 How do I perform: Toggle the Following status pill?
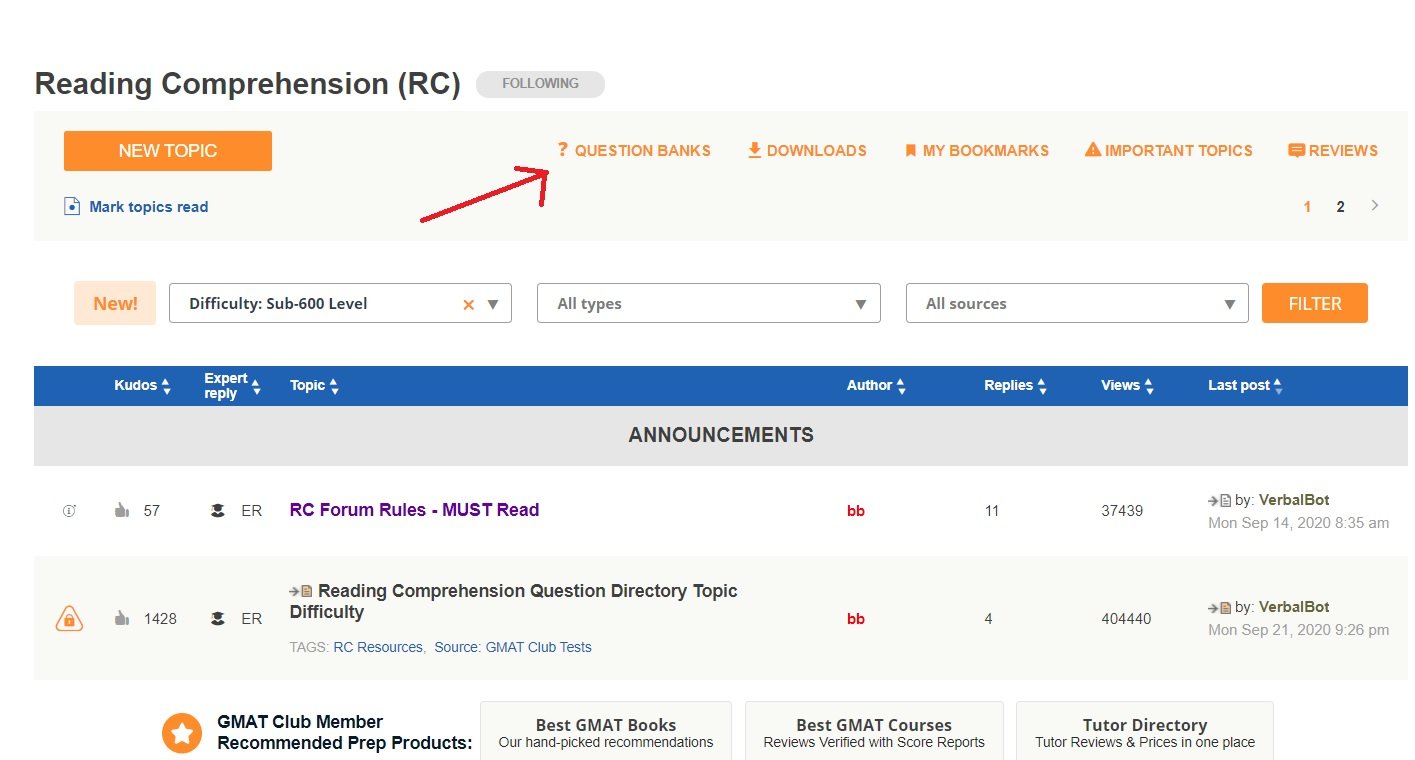[x=540, y=84]
